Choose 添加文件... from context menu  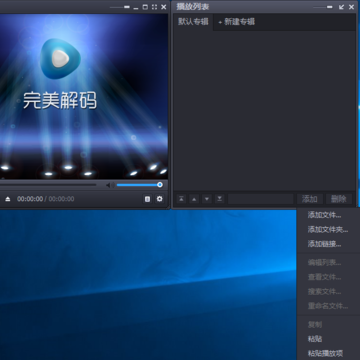click(x=328, y=215)
